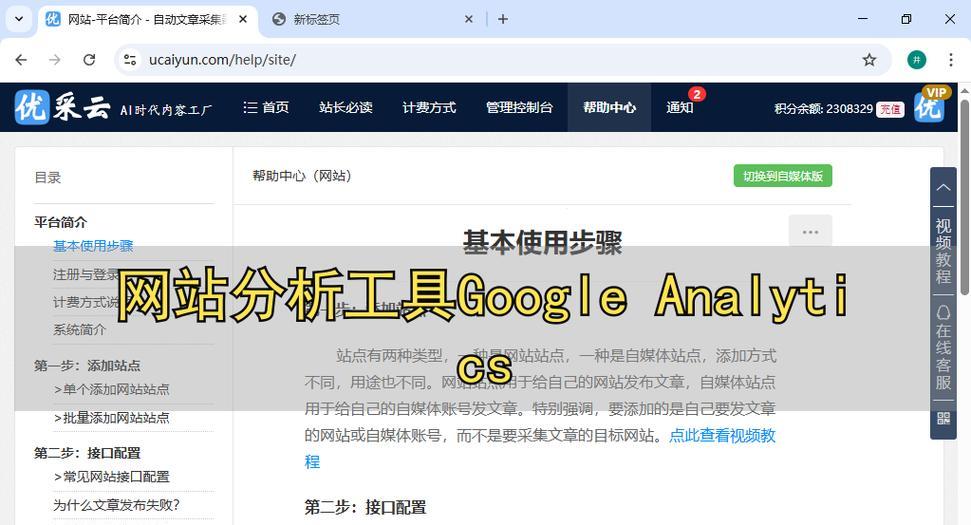
Task: Open 站长必读 navigation item
Action: [x=346, y=108]
